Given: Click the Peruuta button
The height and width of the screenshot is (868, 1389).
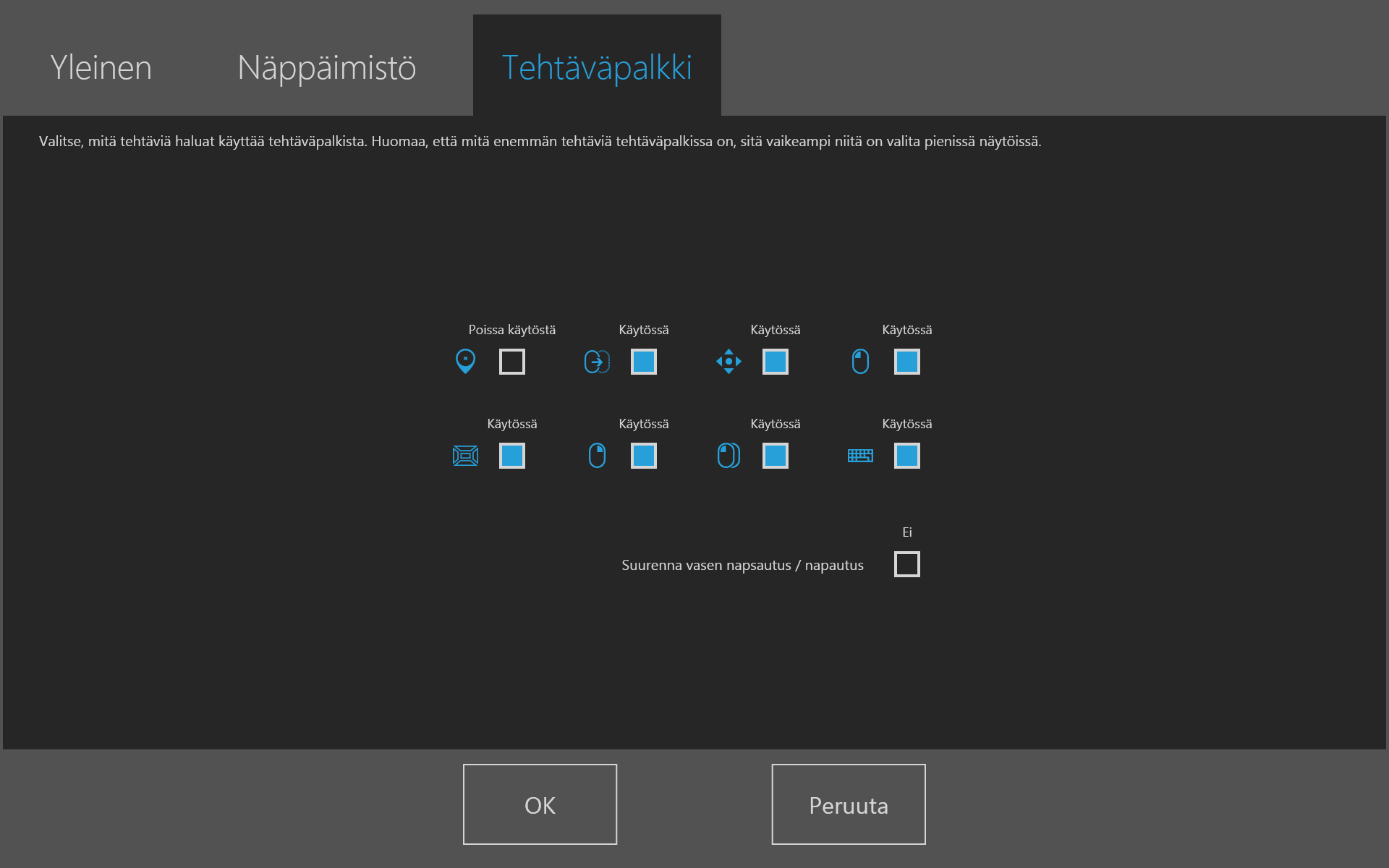Looking at the screenshot, I should (849, 804).
